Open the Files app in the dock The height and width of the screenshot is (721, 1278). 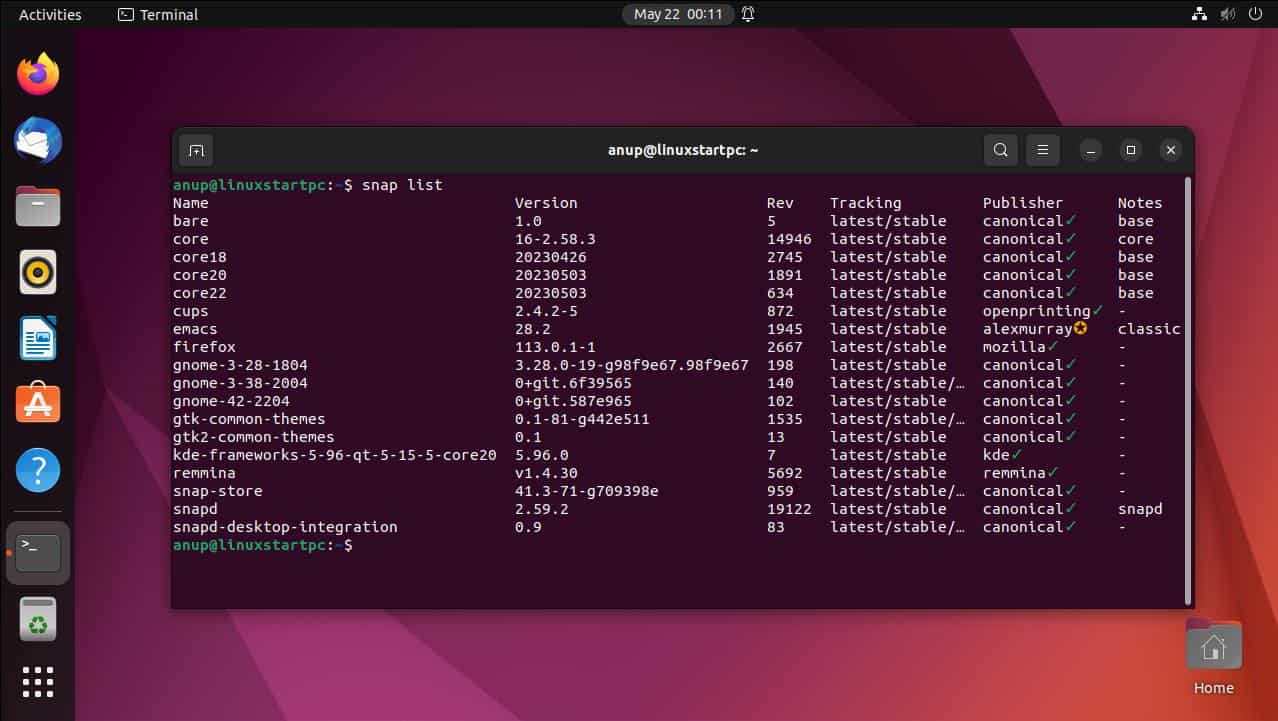(x=37, y=206)
